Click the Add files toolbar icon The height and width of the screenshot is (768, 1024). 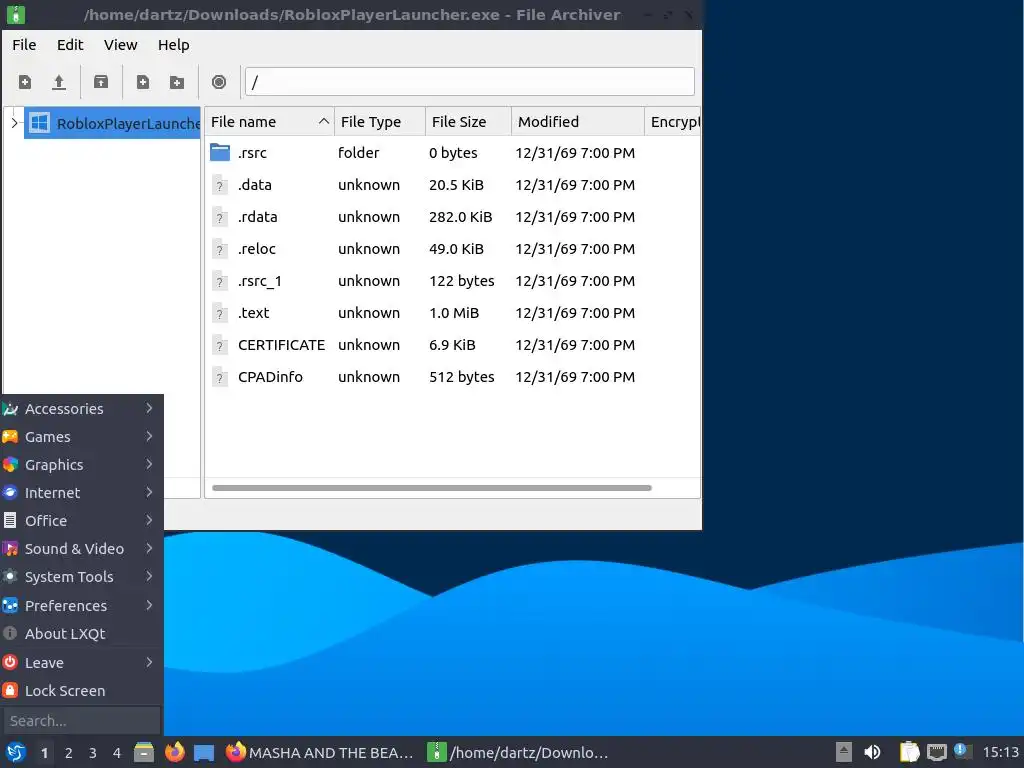(142, 82)
